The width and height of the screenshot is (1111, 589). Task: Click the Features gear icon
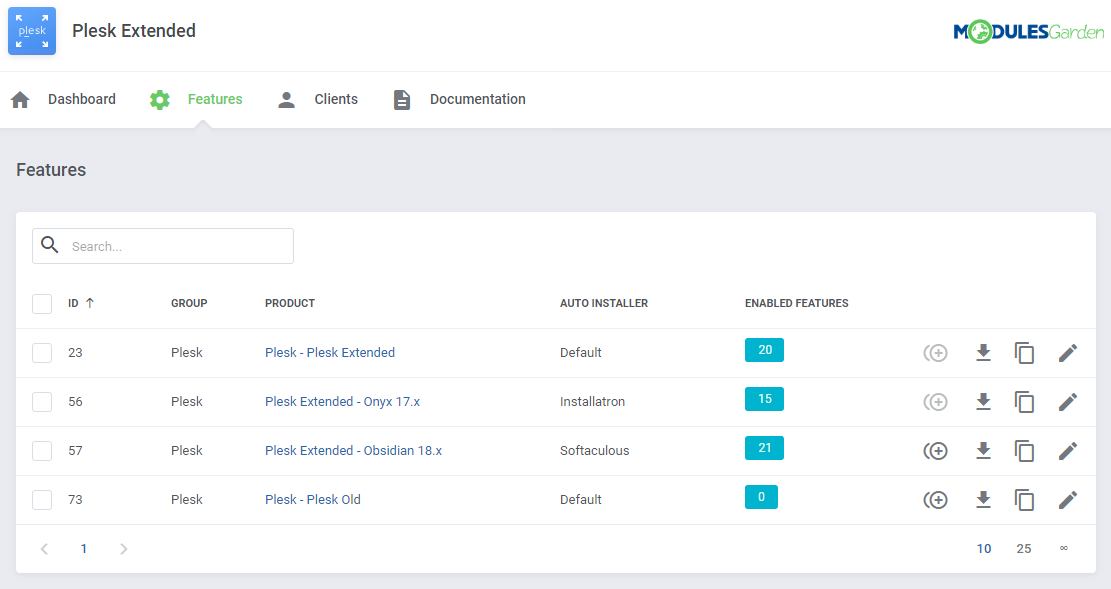pyautogui.click(x=160, y=100)
